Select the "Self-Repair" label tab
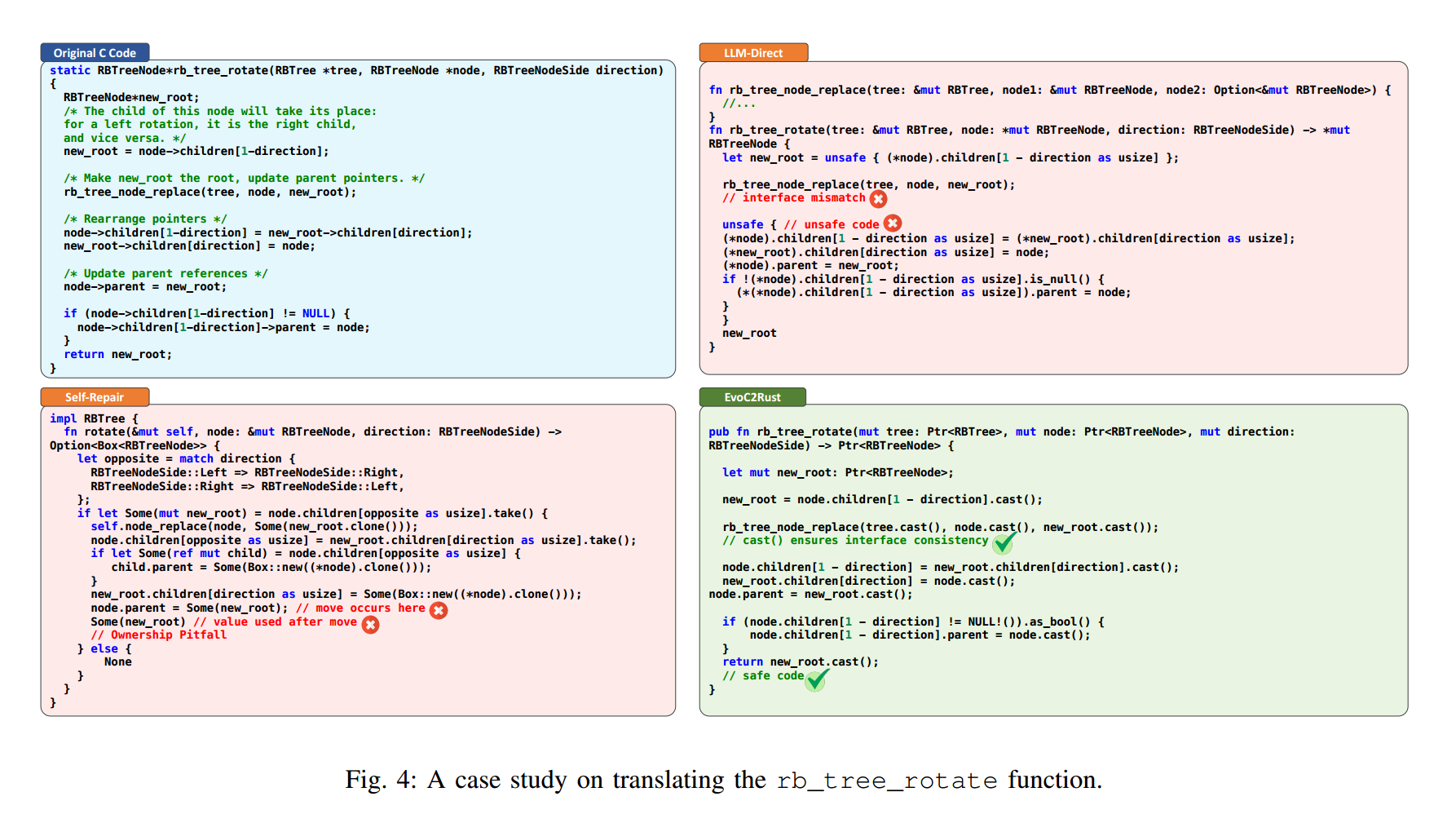 point(95,397)
